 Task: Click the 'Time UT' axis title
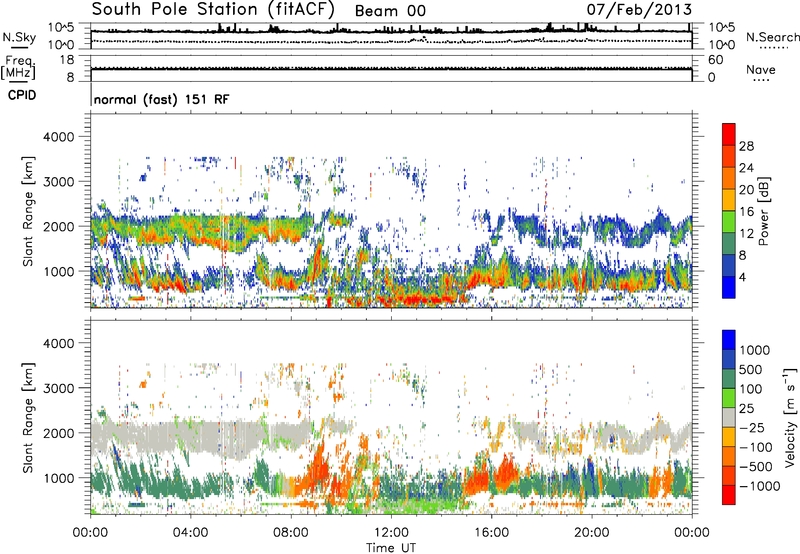(391, 548)
